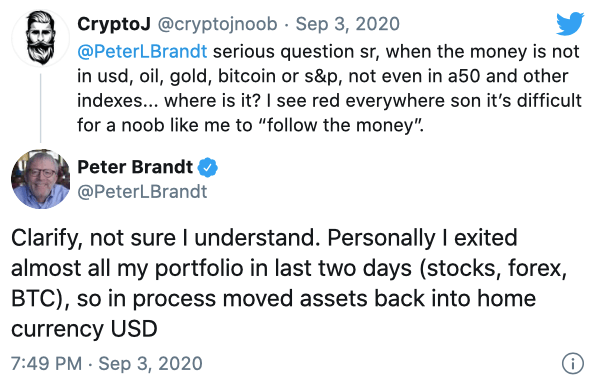This screenshot has width=595, height=388.
Task: Open the Sep 3, 2020 reply date
Action: pyautogui.click(x=348, y=24)
